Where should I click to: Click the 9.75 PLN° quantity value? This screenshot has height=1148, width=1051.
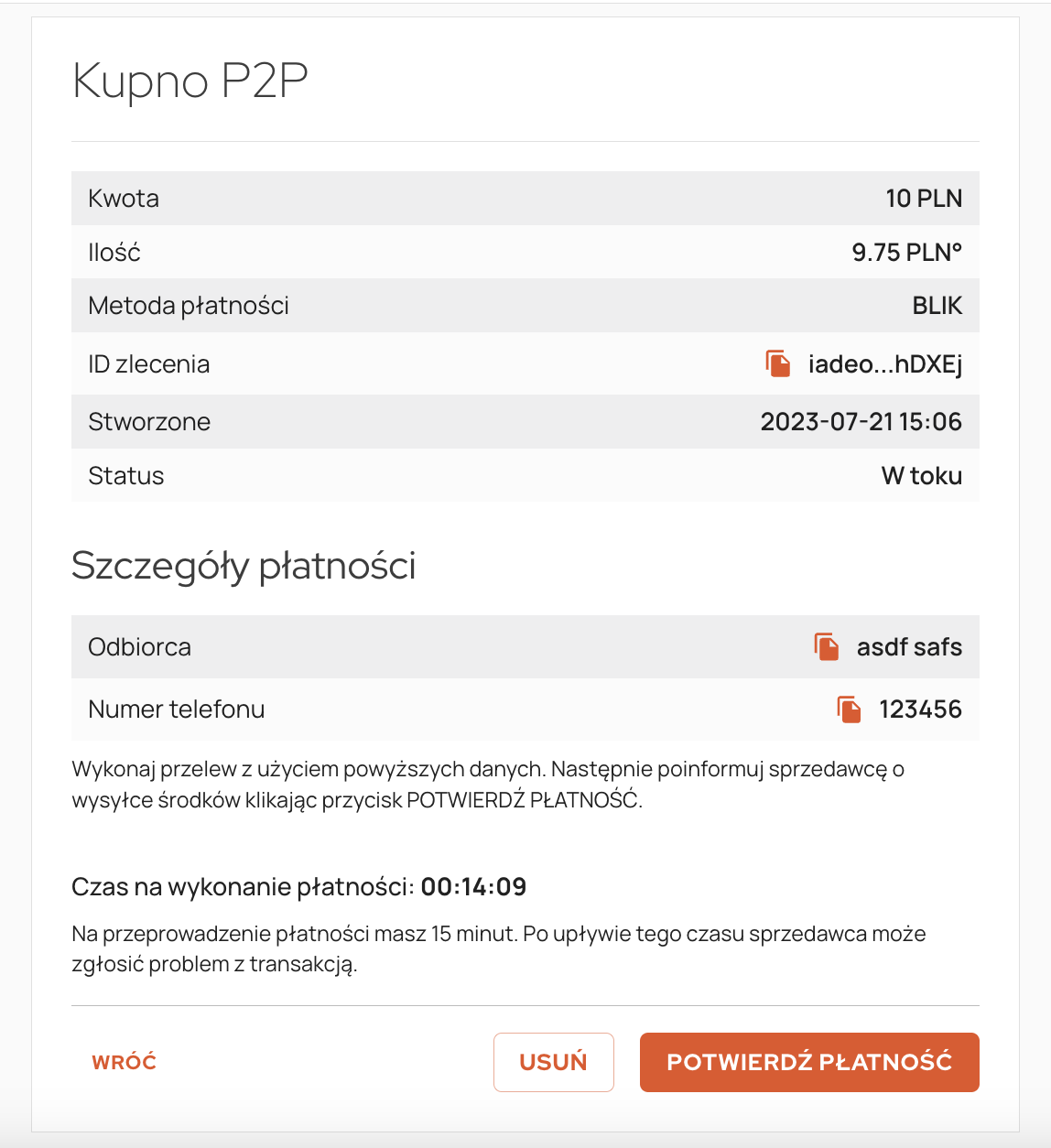point(906,253)
